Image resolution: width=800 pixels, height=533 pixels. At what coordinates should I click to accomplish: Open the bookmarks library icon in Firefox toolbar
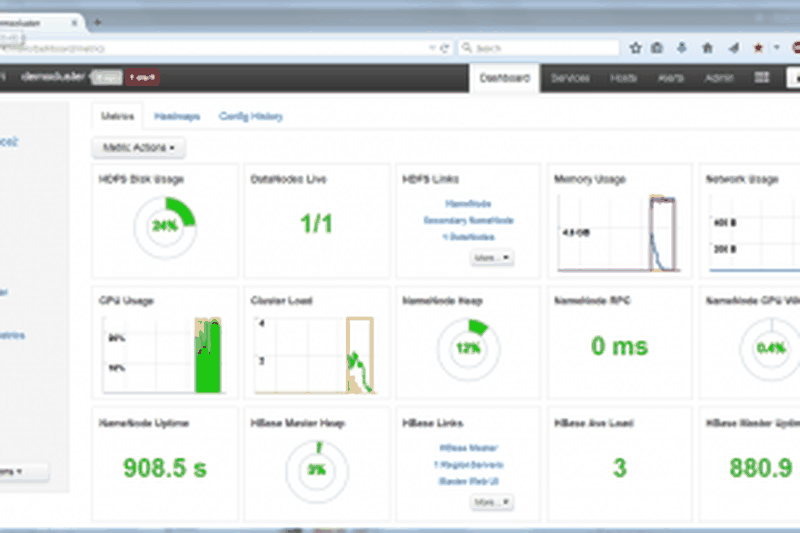[x=657, y=48]
